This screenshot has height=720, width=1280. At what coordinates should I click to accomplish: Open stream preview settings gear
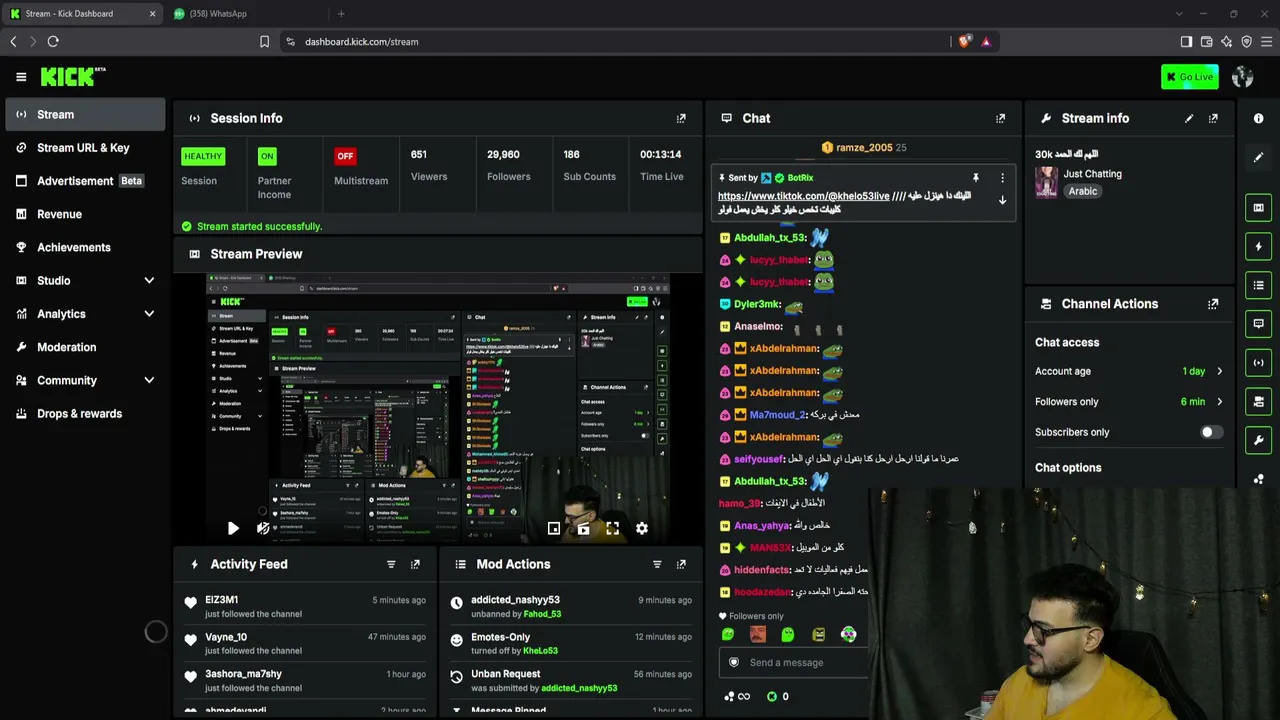pos(642,528)
